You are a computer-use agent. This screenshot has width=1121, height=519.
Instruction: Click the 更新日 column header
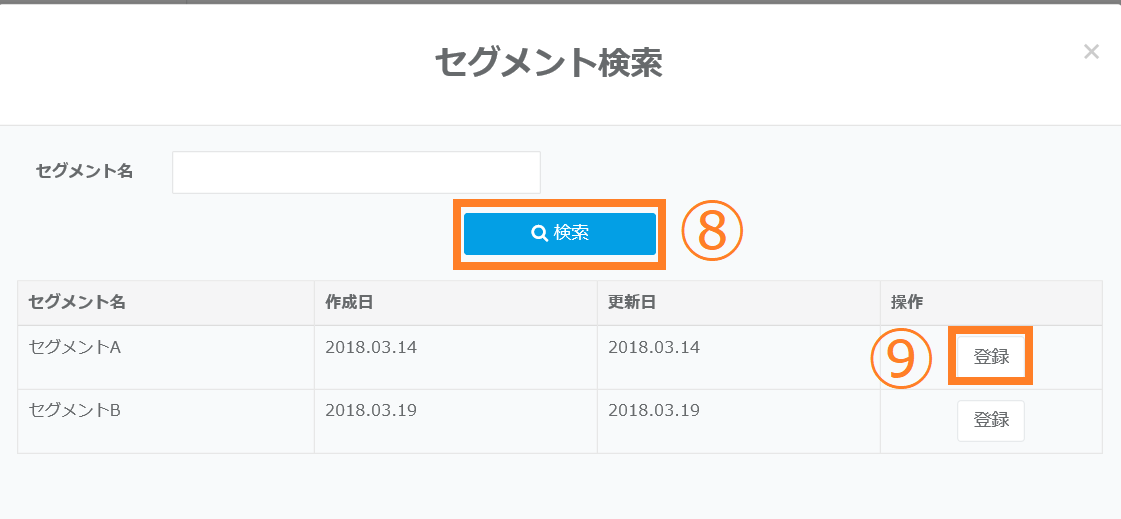pyautogui.click(x=632, y=302)
